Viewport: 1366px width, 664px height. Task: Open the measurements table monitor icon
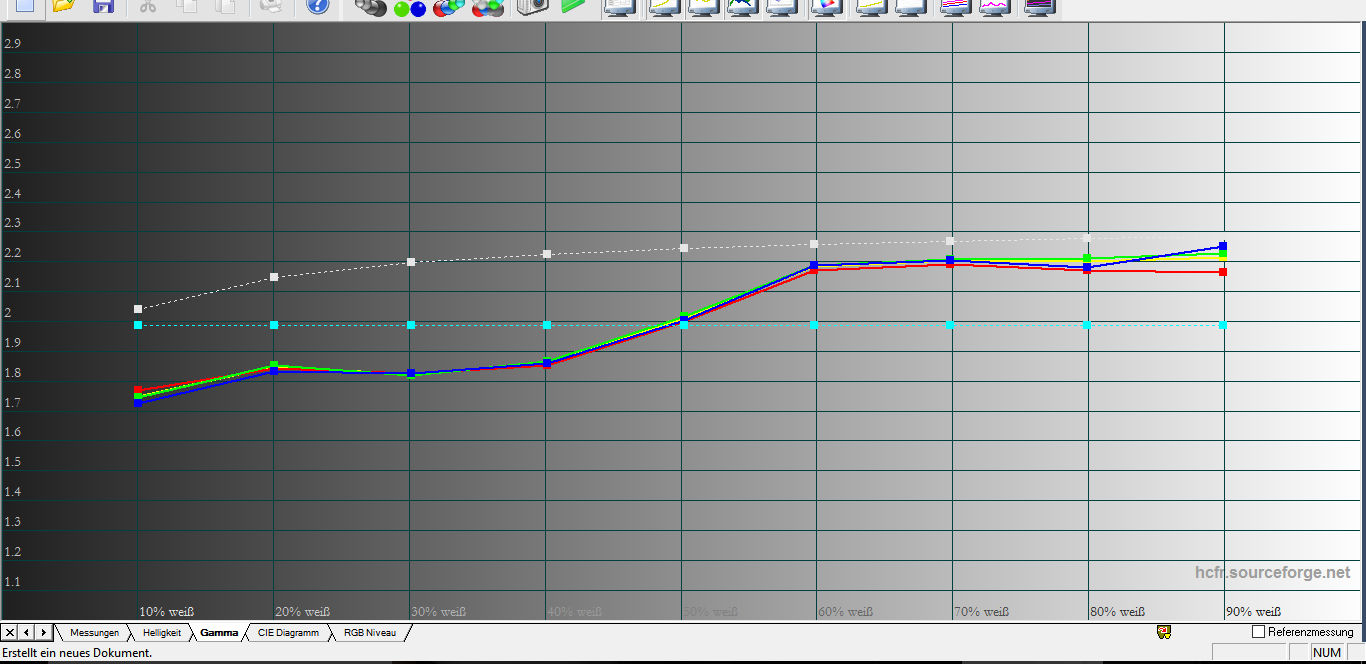tap(619, 6)
